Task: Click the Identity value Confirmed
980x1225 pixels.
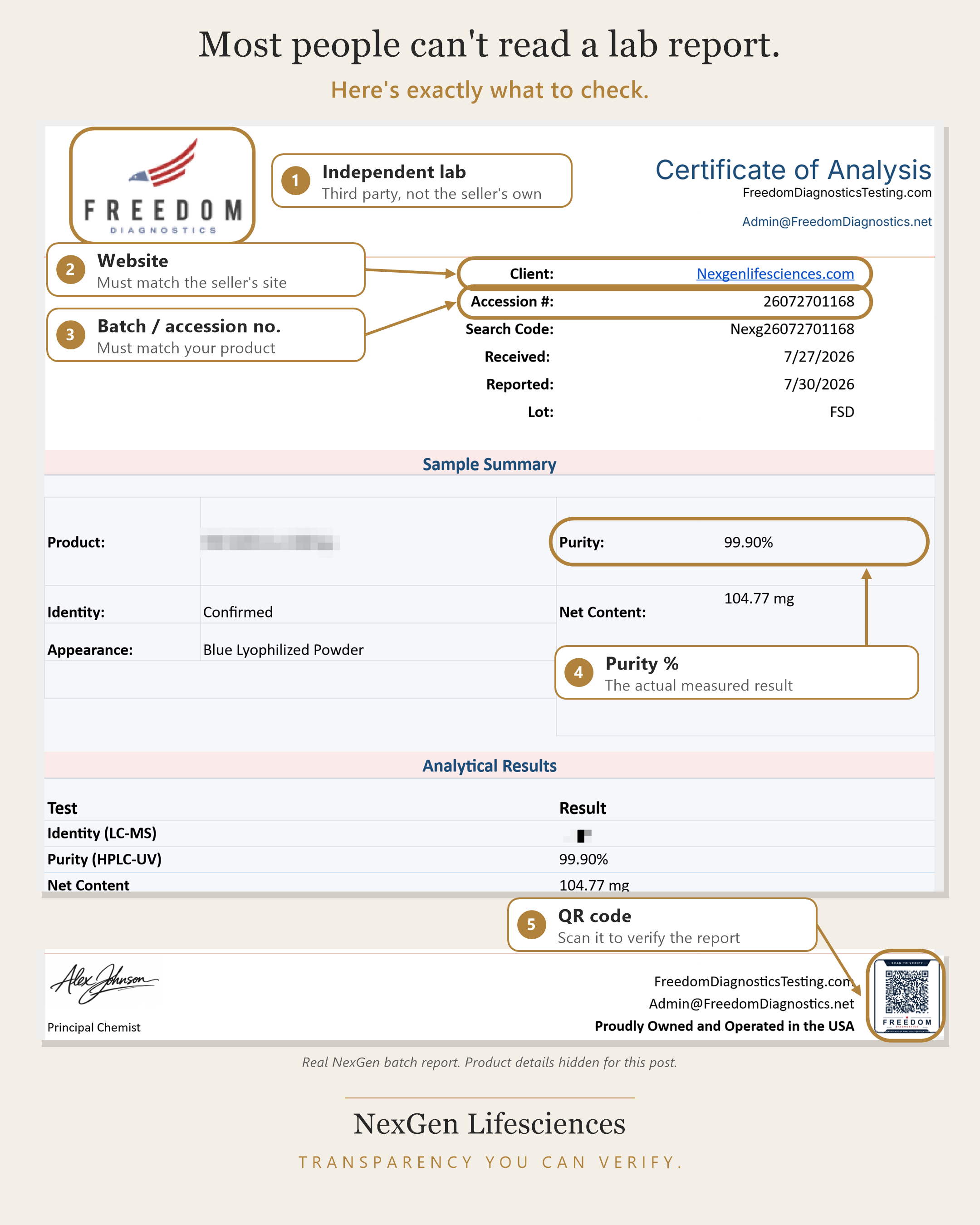Action: coord(238,612)
